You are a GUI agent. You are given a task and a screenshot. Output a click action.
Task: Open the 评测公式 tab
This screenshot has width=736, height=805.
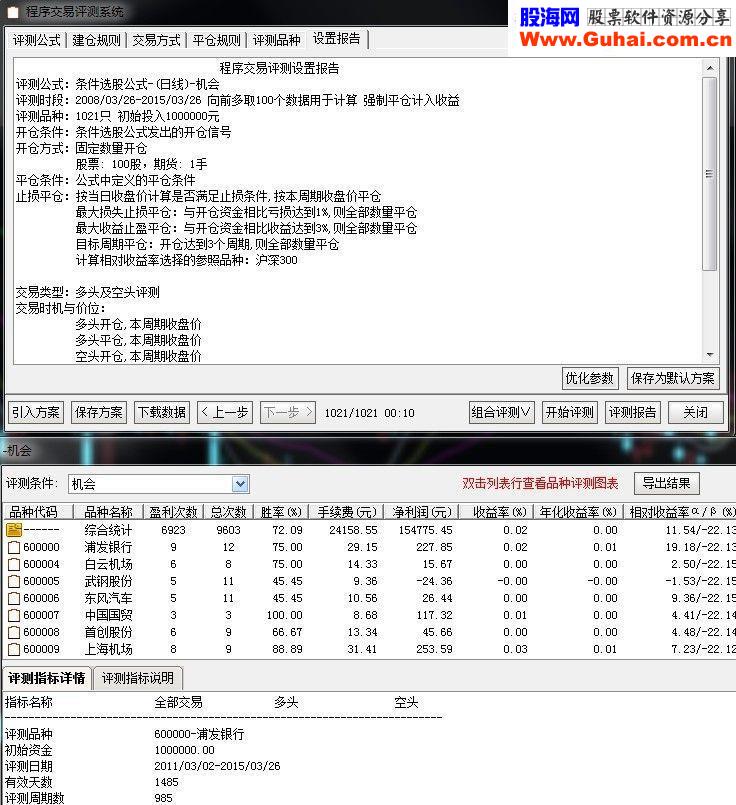point(36,40)
